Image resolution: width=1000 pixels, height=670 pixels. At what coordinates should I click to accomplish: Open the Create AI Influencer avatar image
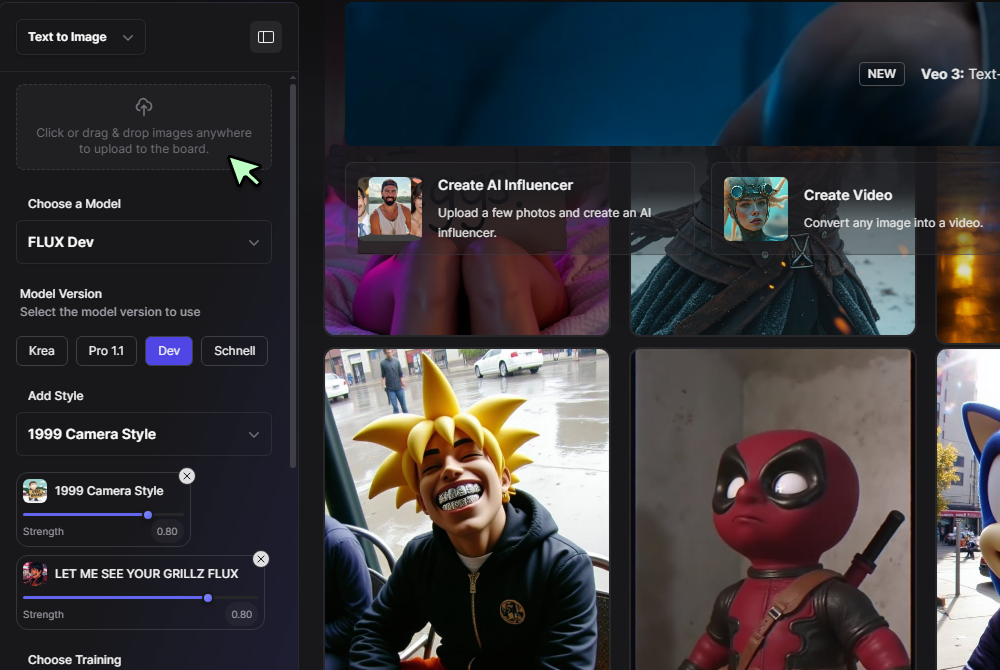[x=389, y=207]
